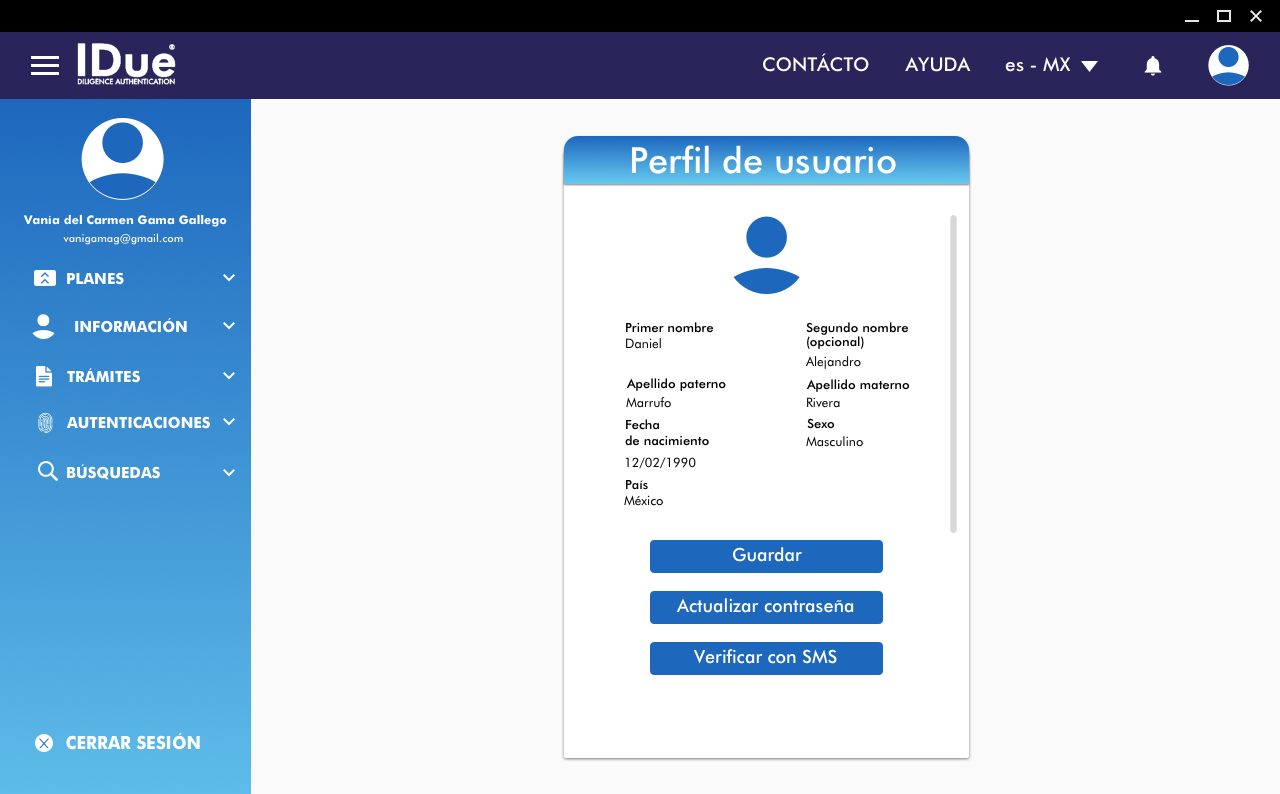
Task: Expand the Trámites section chevron
Action: point(229,376)
